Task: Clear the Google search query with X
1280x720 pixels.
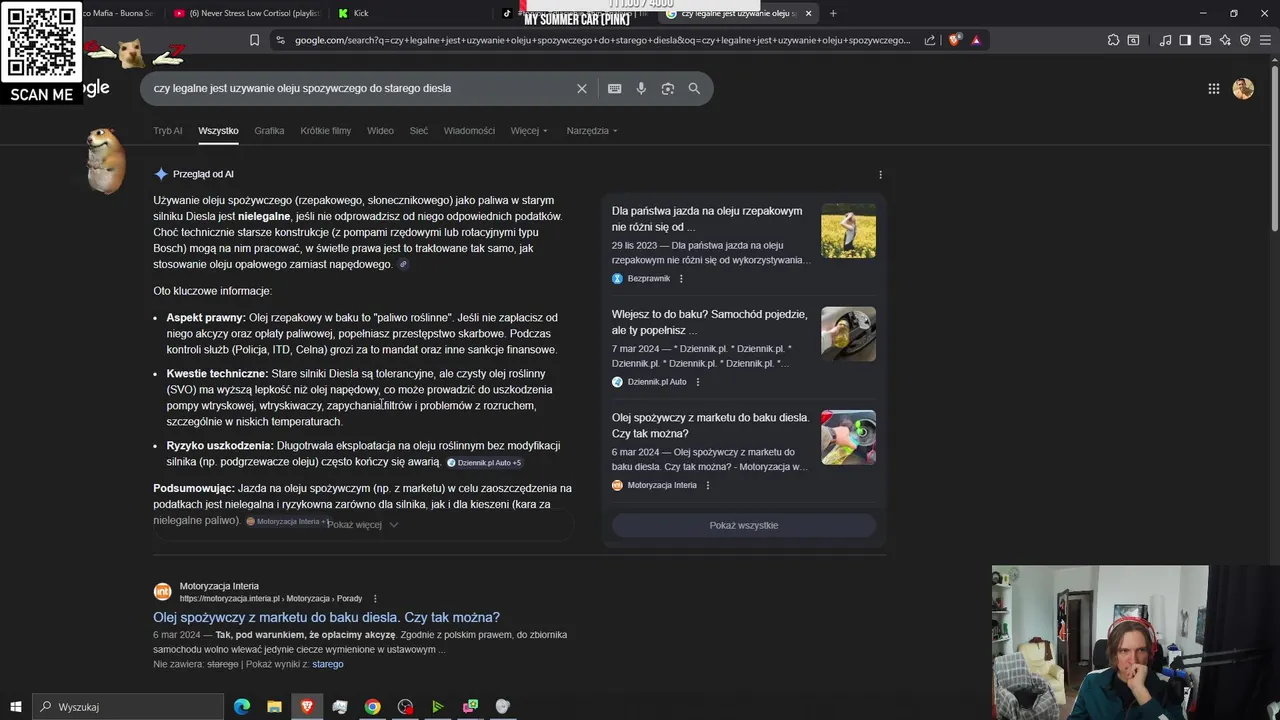Action: [x=582, y=88]
